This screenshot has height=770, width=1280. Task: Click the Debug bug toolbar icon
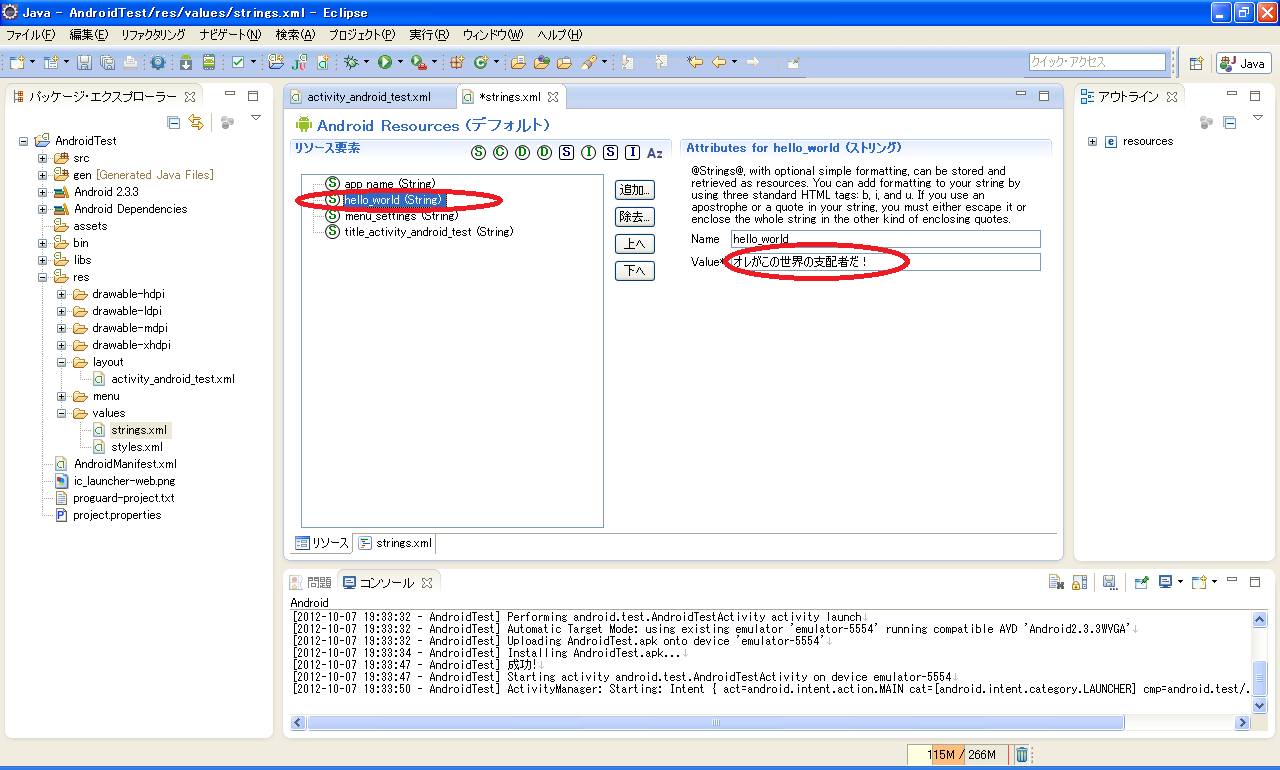pos(351,62)
